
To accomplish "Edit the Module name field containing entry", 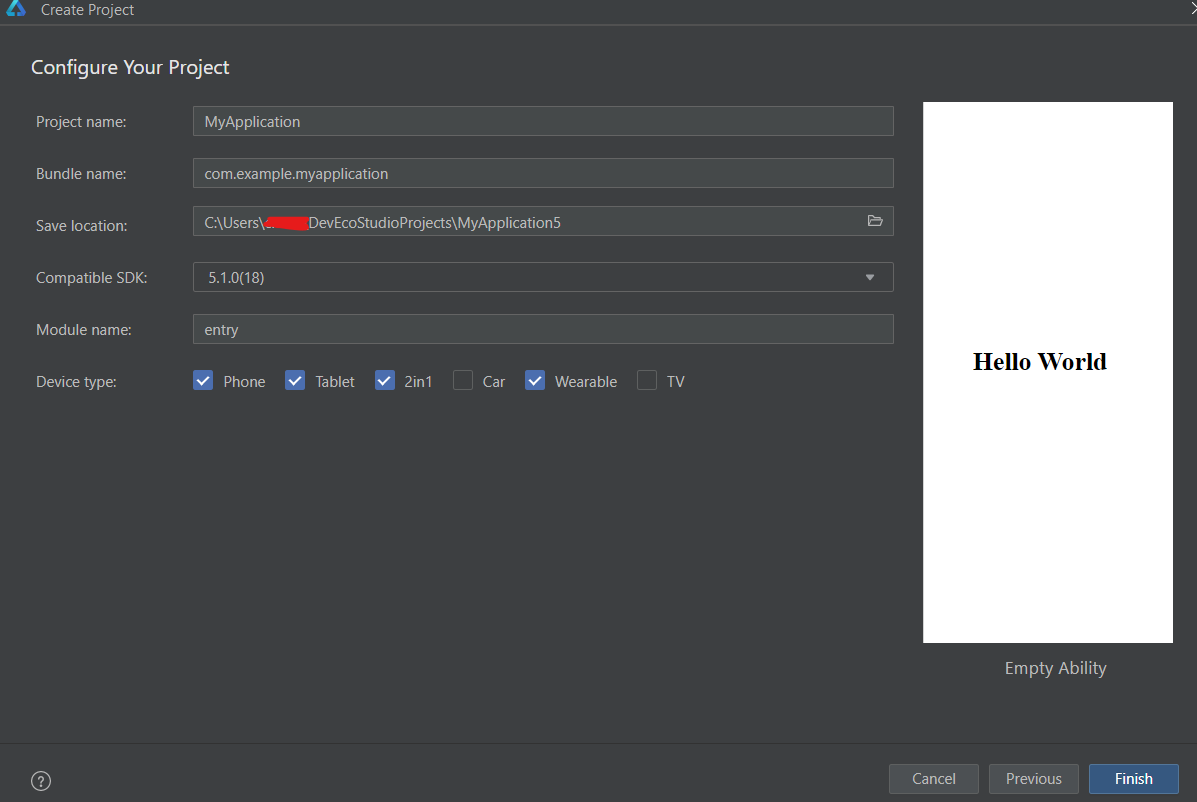I will click(x=543, y=329).
